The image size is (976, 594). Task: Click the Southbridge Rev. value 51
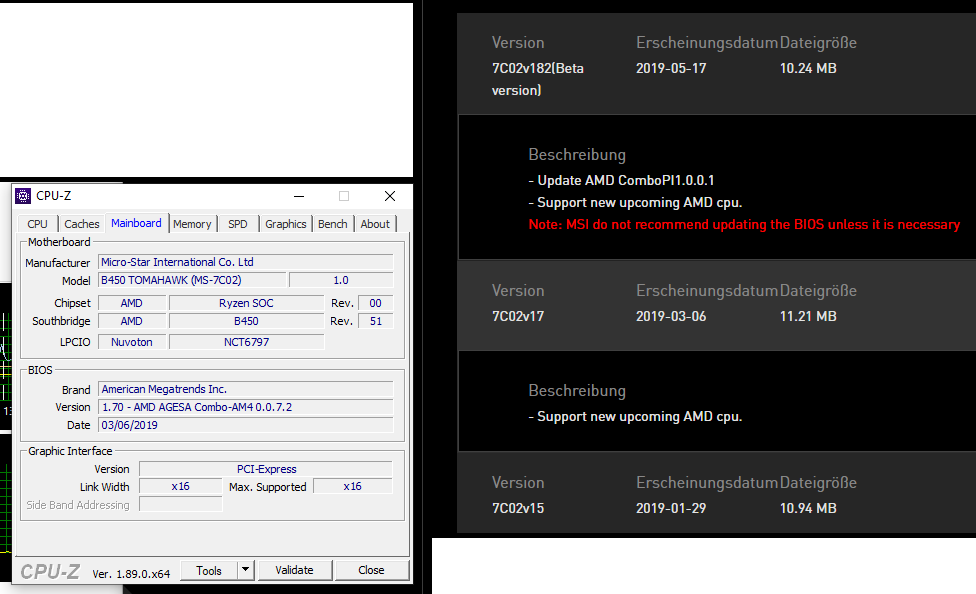(x=375, y=321)
